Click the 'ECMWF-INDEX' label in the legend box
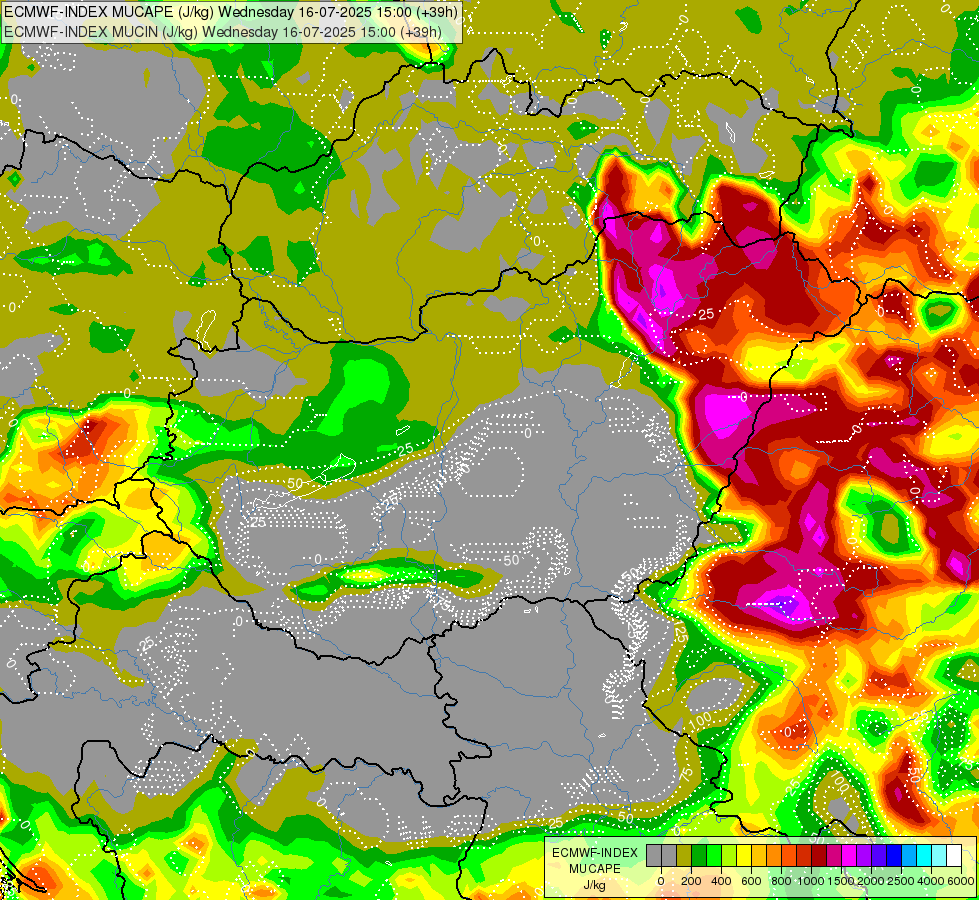 [595, 853]
